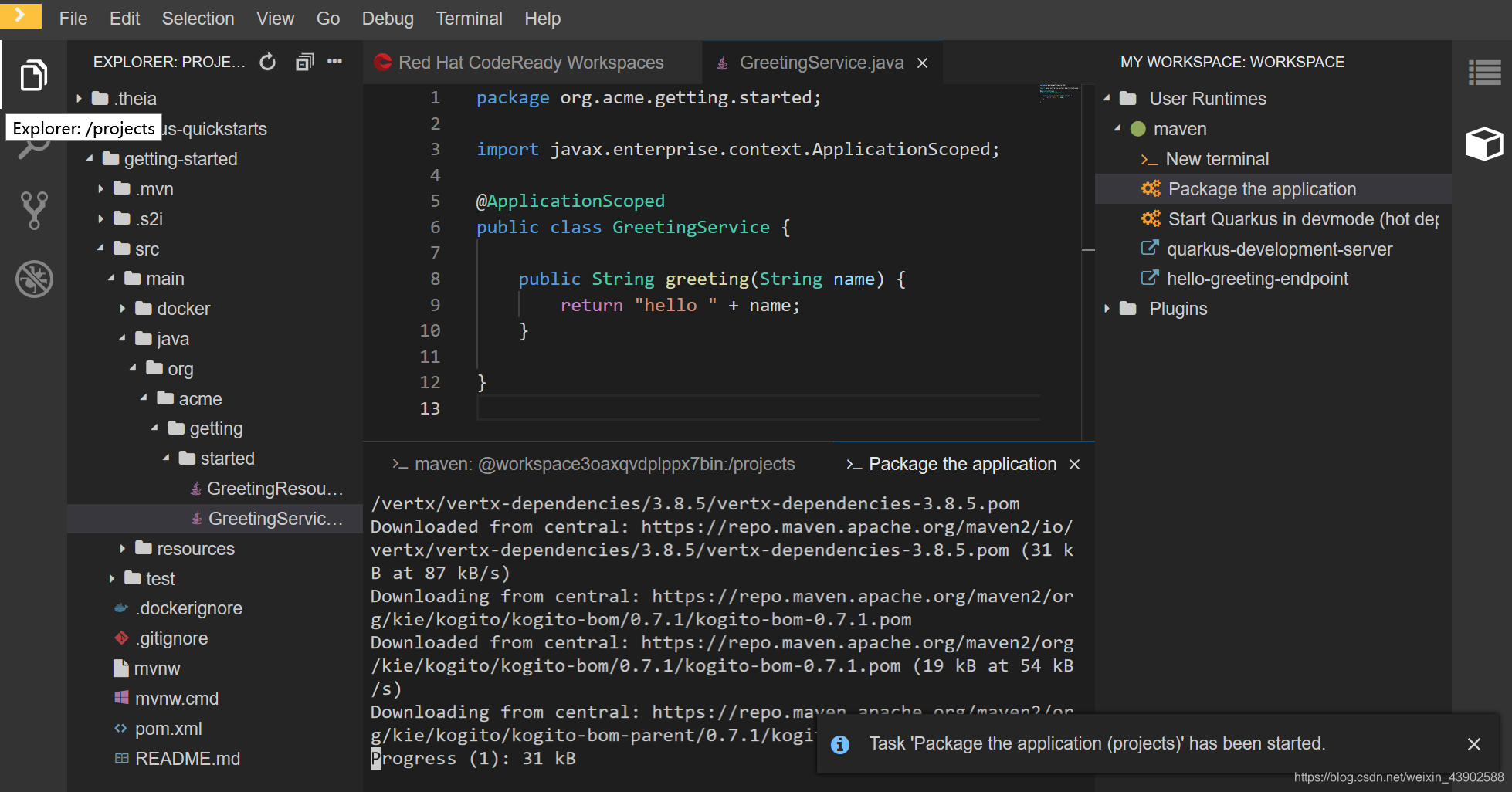Expand the docker folder
This screenshot has height=792, width=1512.
click(x=122, y=309)
